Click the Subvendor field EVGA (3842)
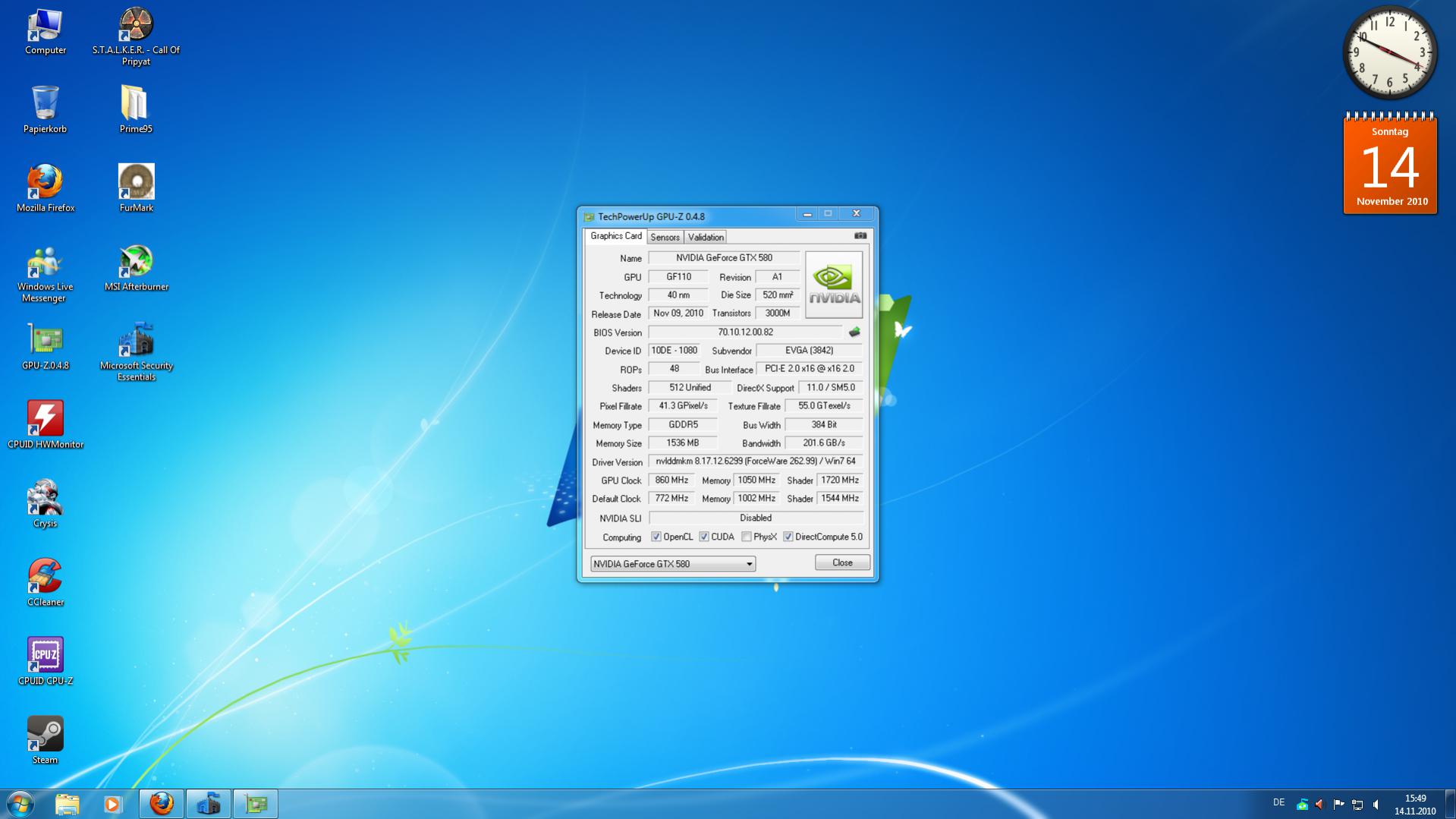 [x=810, y=351]
